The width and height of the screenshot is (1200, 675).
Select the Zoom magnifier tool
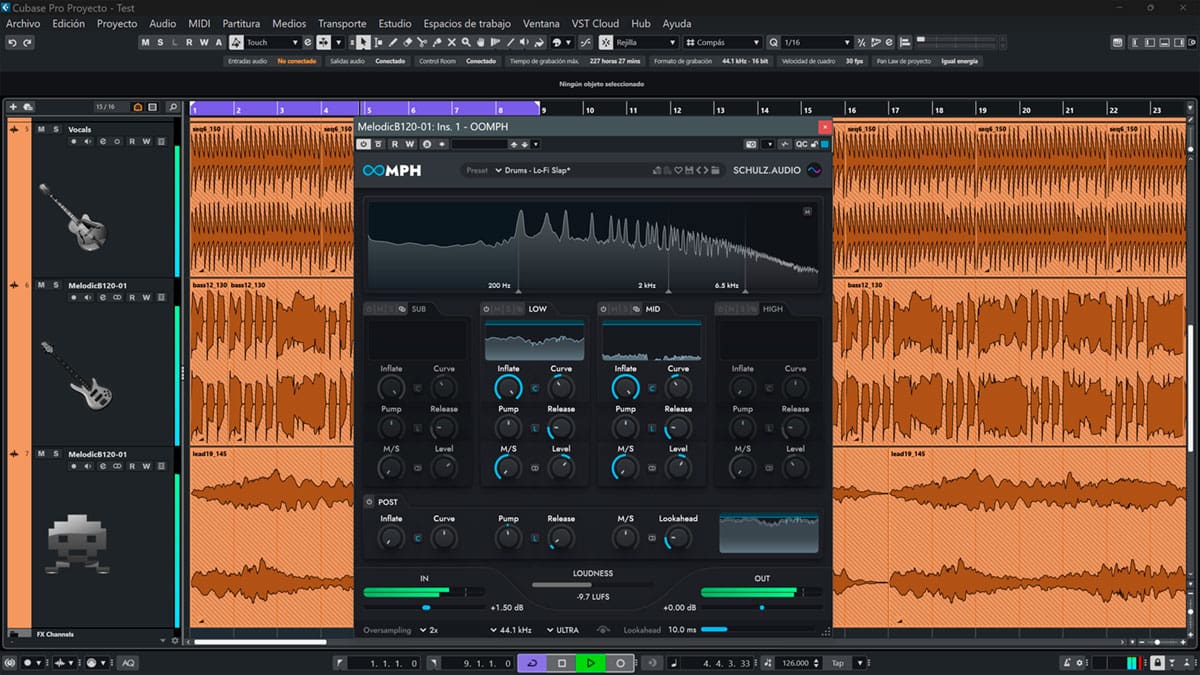click(x=467, y=43)
